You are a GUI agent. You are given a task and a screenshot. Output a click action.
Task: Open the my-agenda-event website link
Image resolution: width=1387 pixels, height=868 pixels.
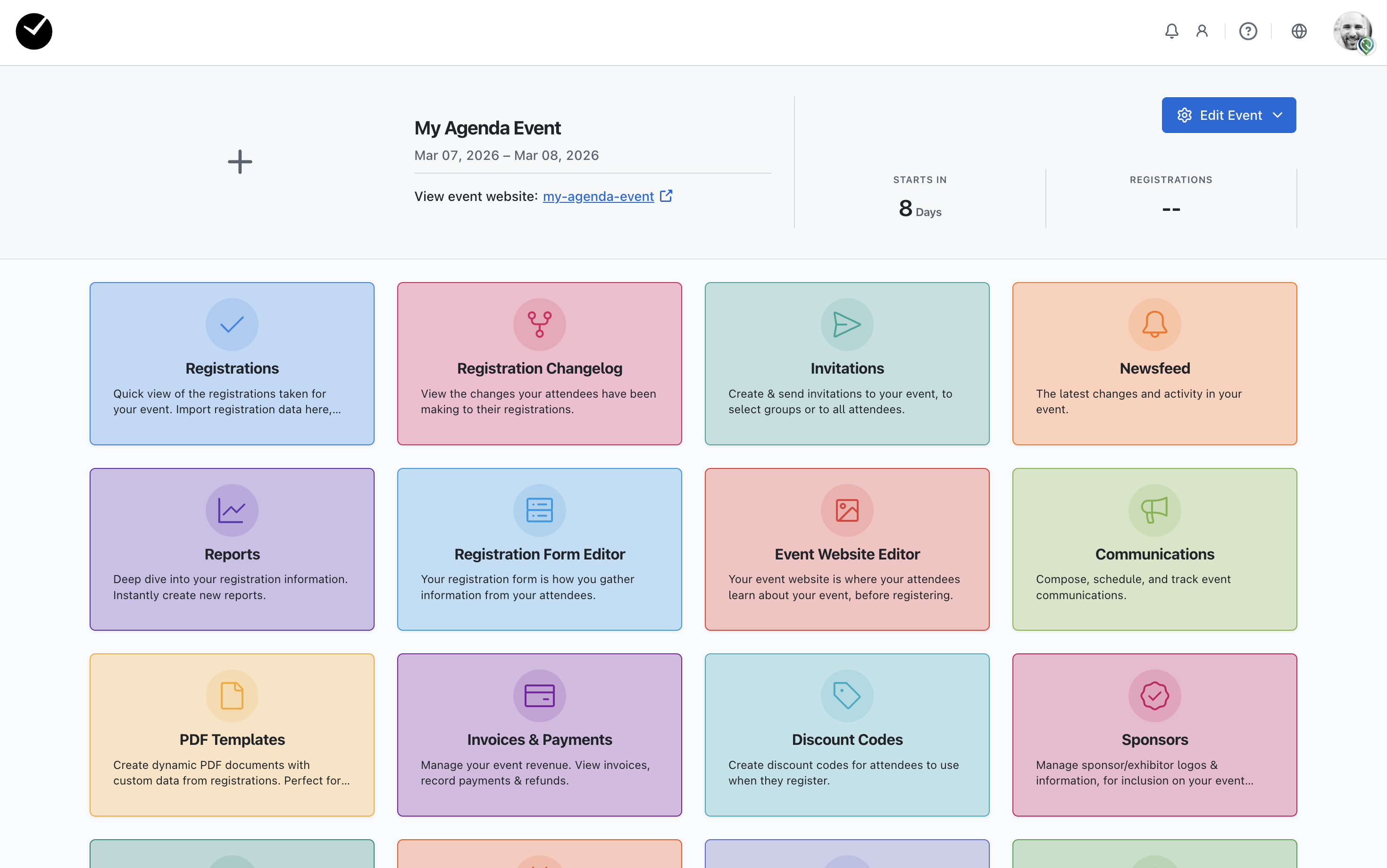tap(598, 196)
